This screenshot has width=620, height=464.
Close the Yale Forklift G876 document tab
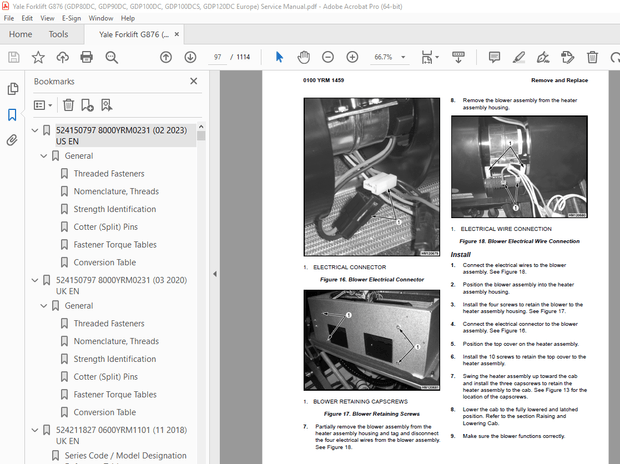pyautogui.click(x=177, y=34)
